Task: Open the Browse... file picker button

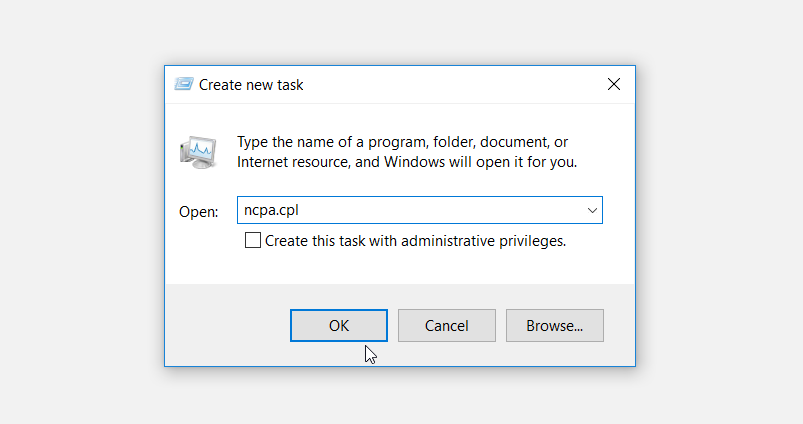Action: [x=554, y=325]
